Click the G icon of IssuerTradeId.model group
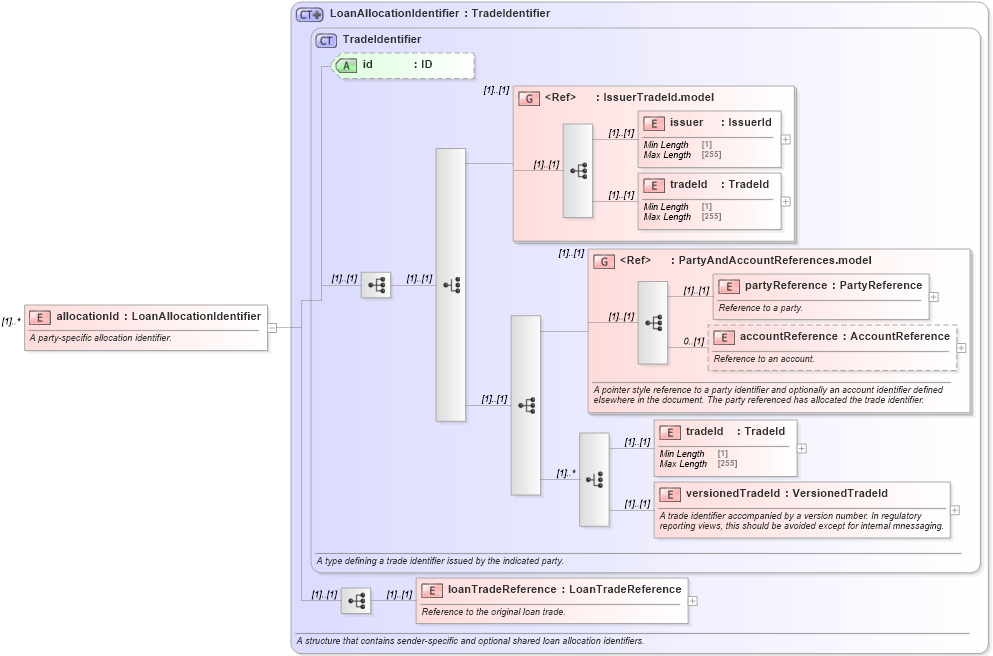This screenshot has width=993, height=656. 527,97
